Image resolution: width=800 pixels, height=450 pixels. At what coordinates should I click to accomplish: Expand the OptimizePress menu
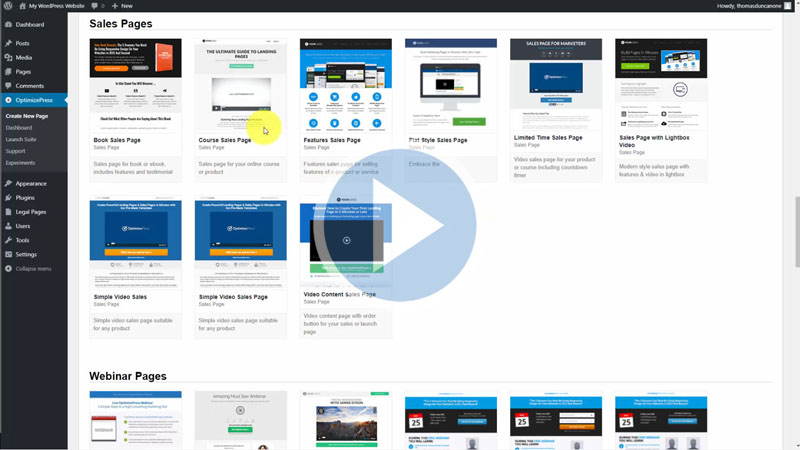(36, 101)
